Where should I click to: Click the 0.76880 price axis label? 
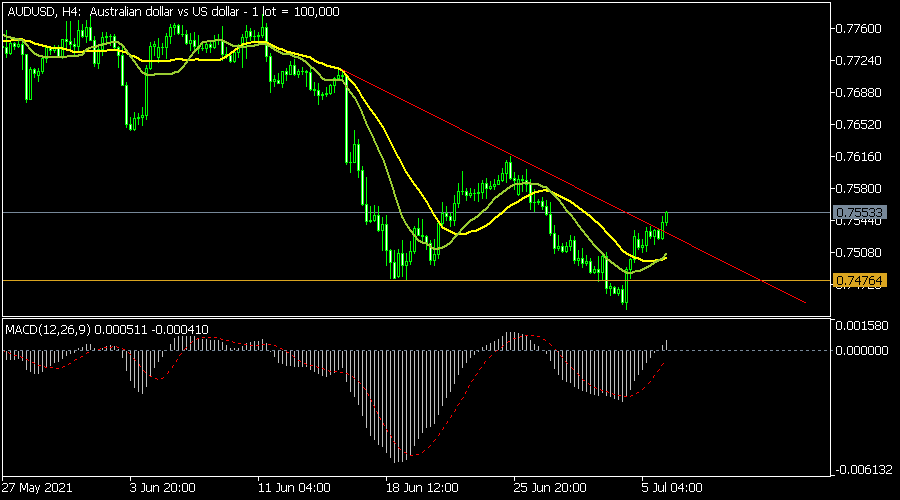859,92
